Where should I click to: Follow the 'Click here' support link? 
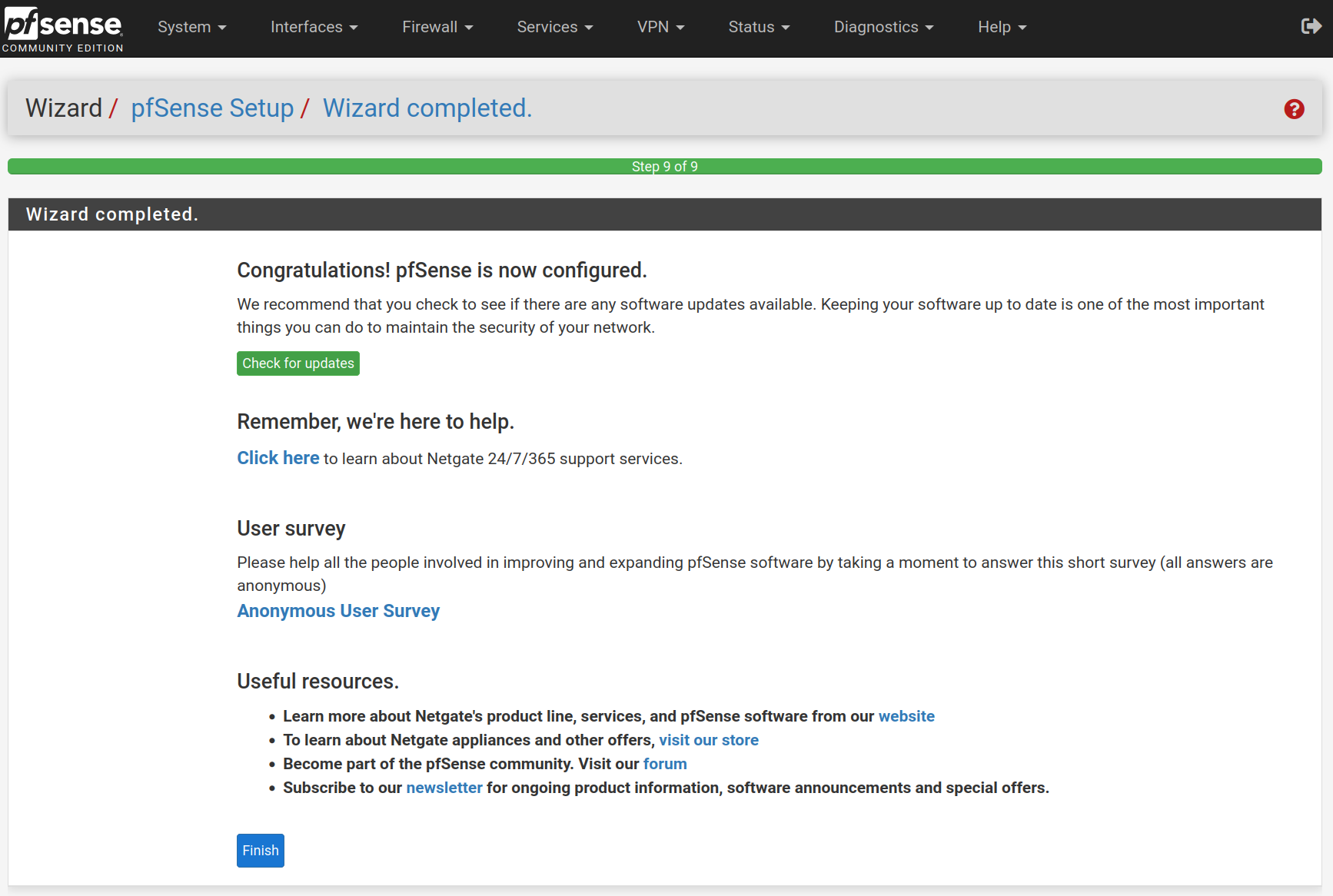pyautogui.click(x=278, y=458)
